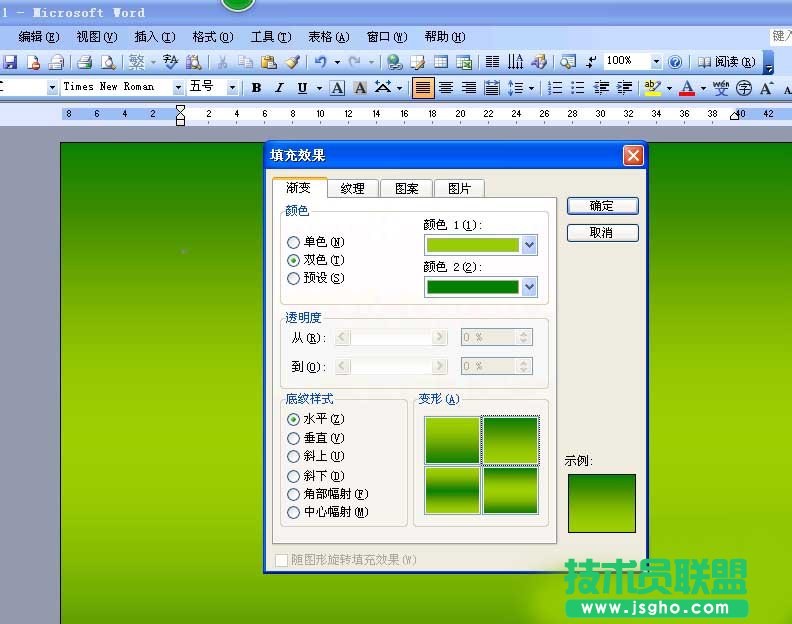Expand the Undo history dropdown arrow
Screen dimensions: 792x624
(337, 62)
